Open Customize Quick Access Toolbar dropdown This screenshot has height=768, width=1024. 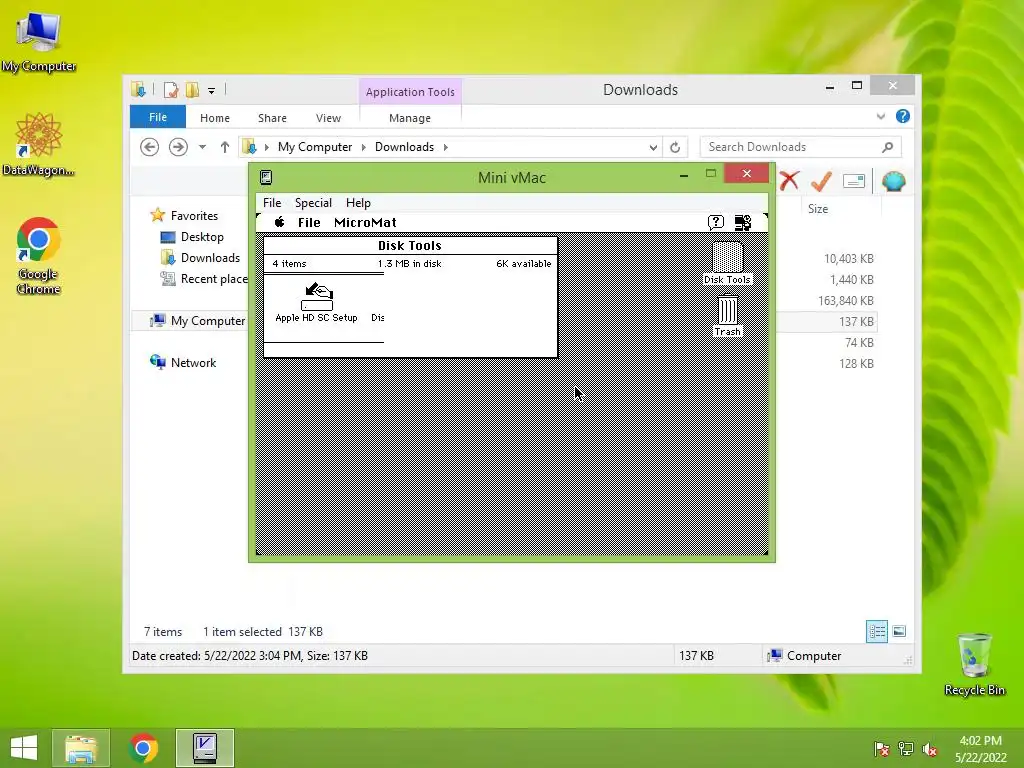[212, 91]
